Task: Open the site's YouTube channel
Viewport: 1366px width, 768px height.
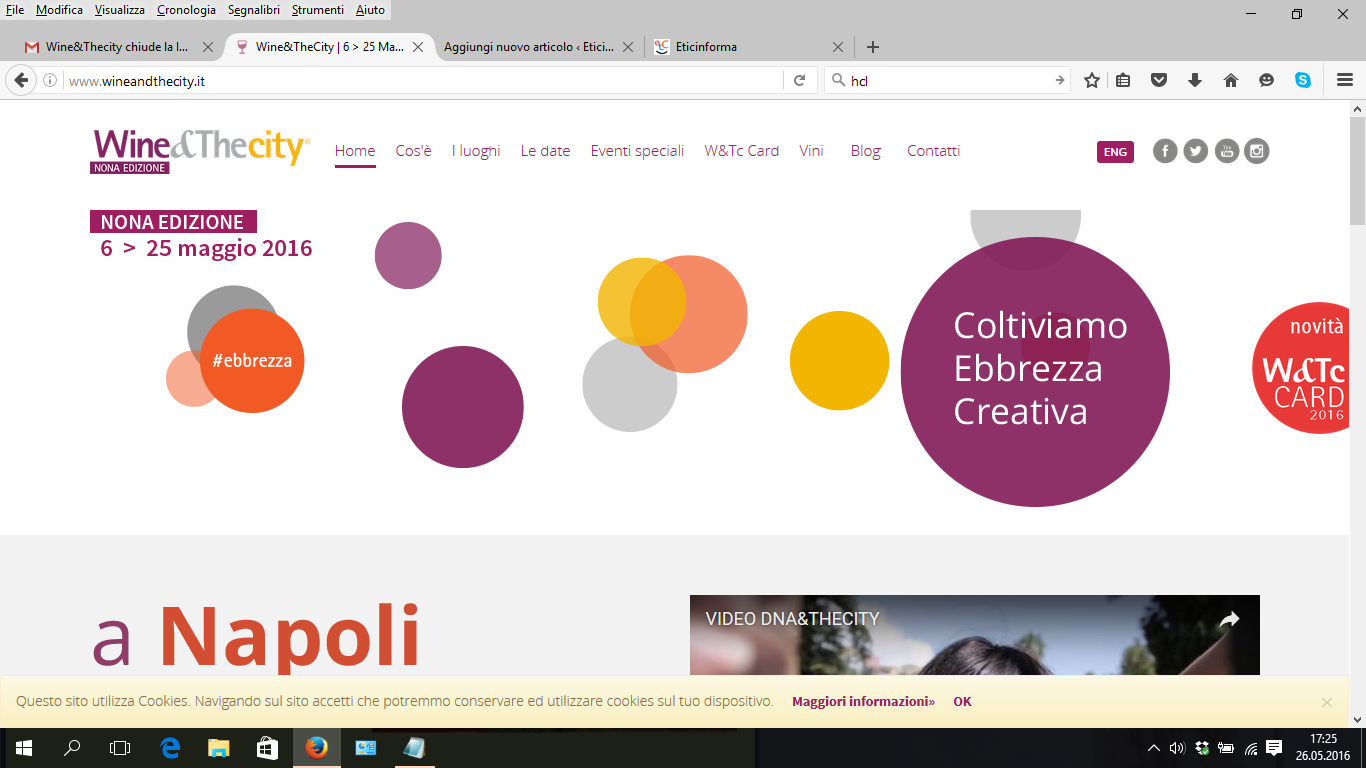Action: [1227, 151]
